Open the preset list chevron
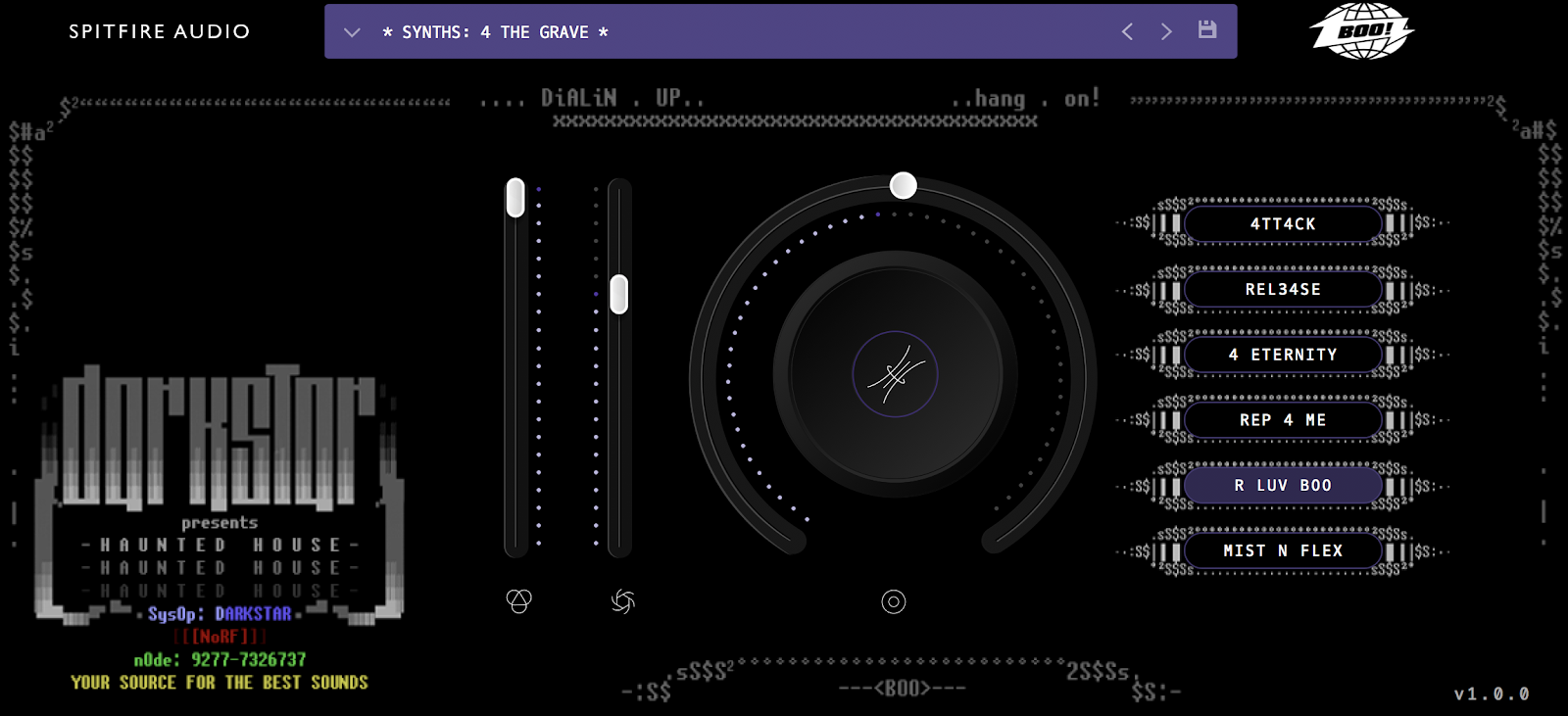 tap(352, 32)
